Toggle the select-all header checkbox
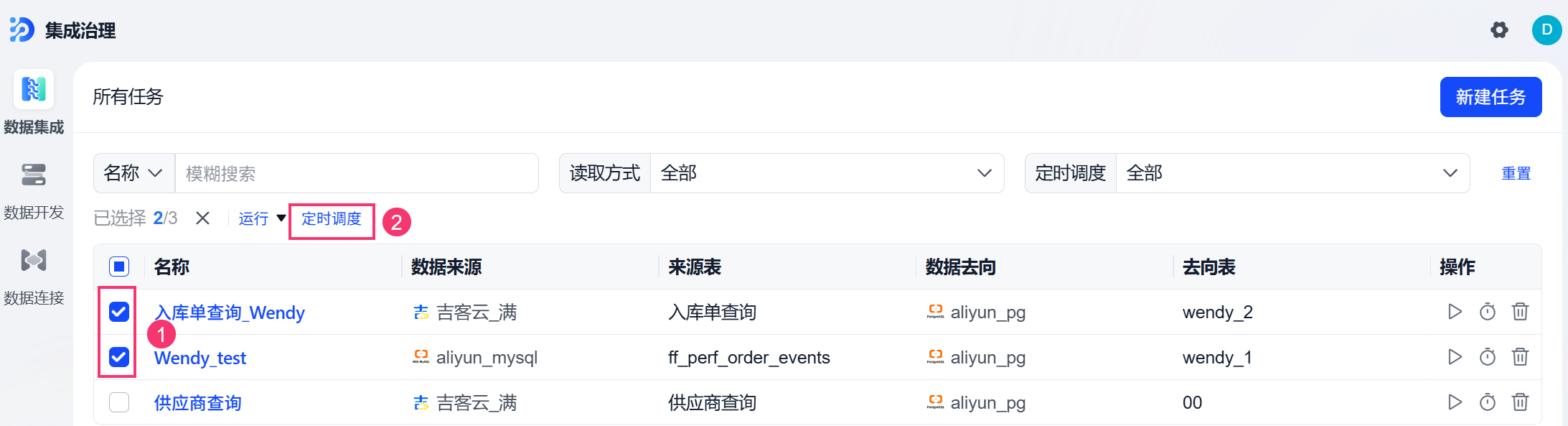The width and height of the screenshot is (1568, 426). point(119,267)
